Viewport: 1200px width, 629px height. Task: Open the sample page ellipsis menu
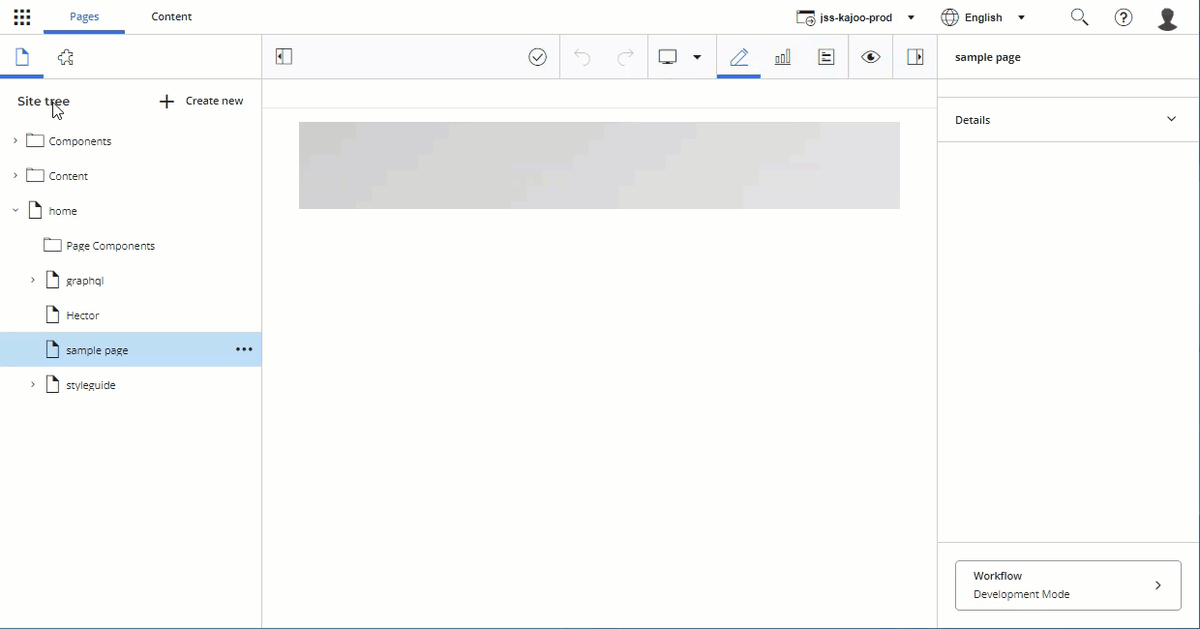[244, 350]
